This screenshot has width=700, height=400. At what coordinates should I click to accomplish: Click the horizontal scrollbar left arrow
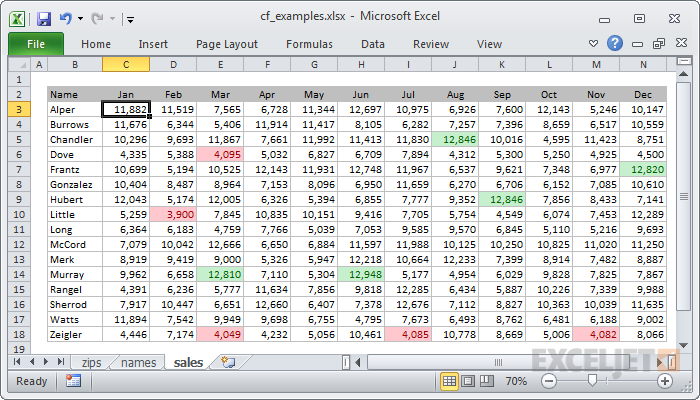pyautogui.click(x=358, y=362)
